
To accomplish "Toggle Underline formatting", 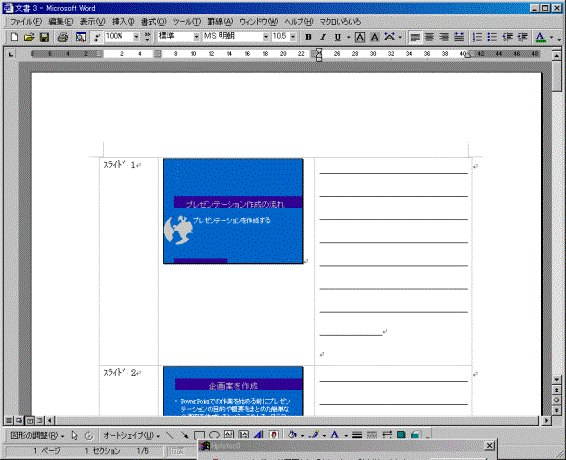I will coord(338,37).
